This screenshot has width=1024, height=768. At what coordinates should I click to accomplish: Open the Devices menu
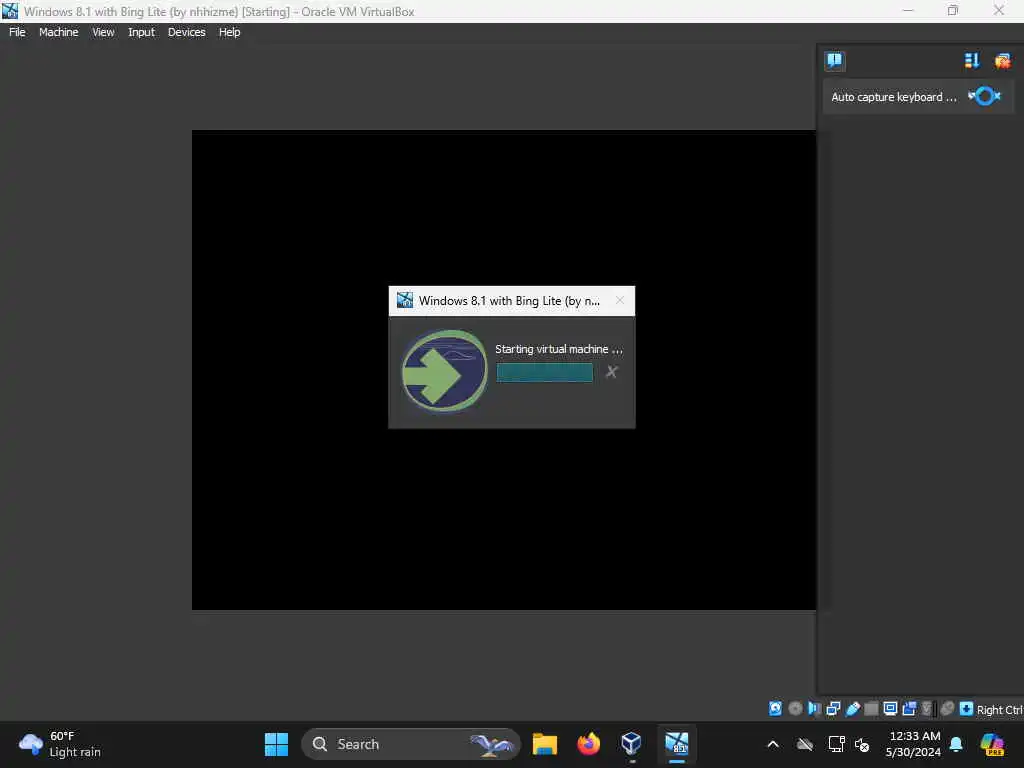click(x=186, y=32)
